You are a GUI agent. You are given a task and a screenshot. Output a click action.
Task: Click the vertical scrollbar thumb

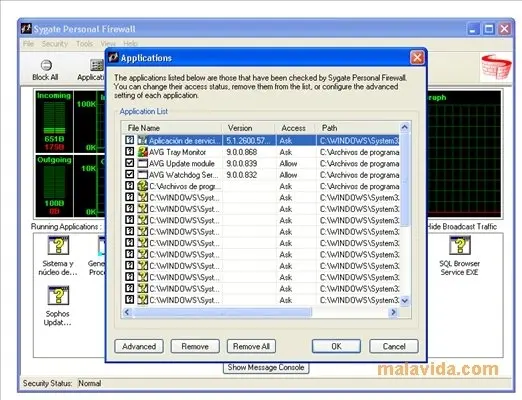[x=405, y=179]
